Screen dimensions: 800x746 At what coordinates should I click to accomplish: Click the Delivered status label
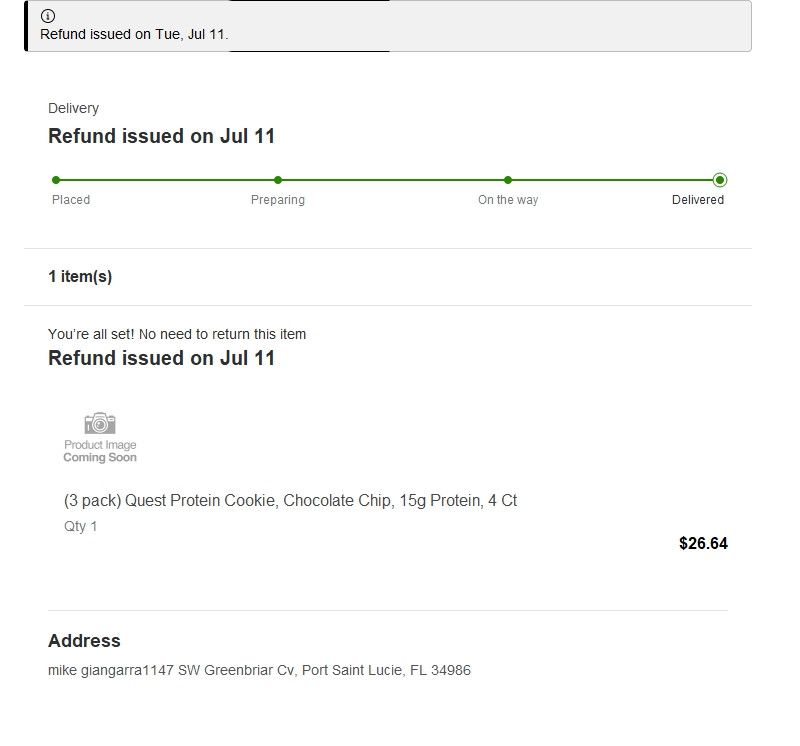[698, 200]
